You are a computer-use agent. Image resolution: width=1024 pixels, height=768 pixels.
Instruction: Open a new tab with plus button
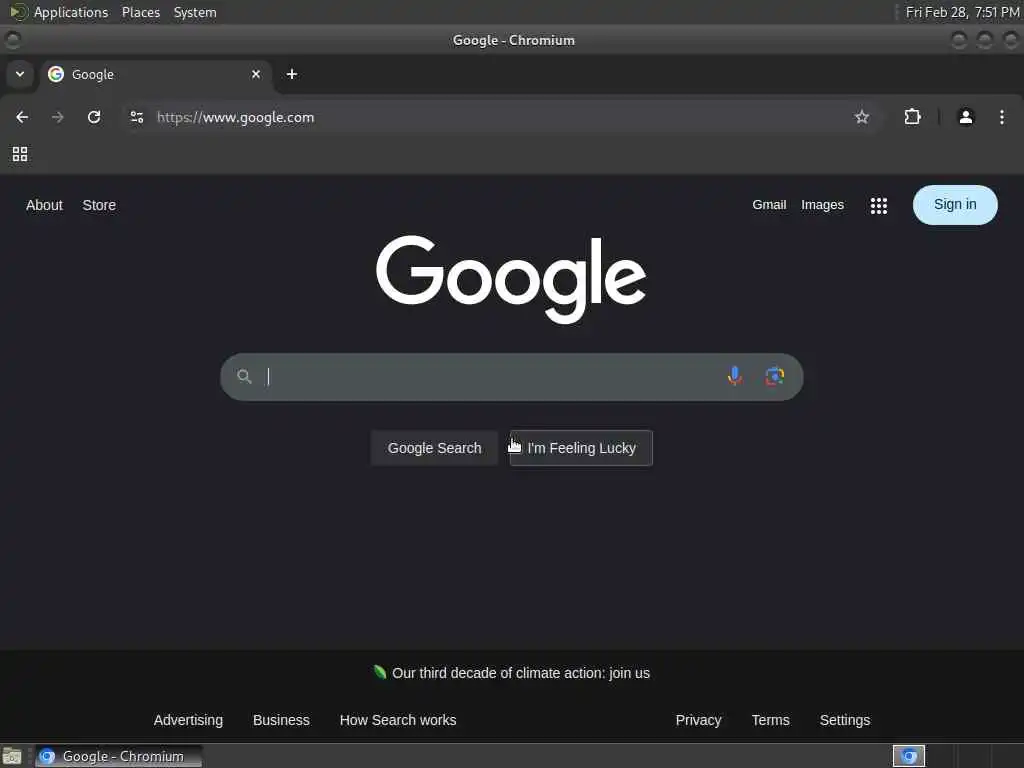[292, 74]
